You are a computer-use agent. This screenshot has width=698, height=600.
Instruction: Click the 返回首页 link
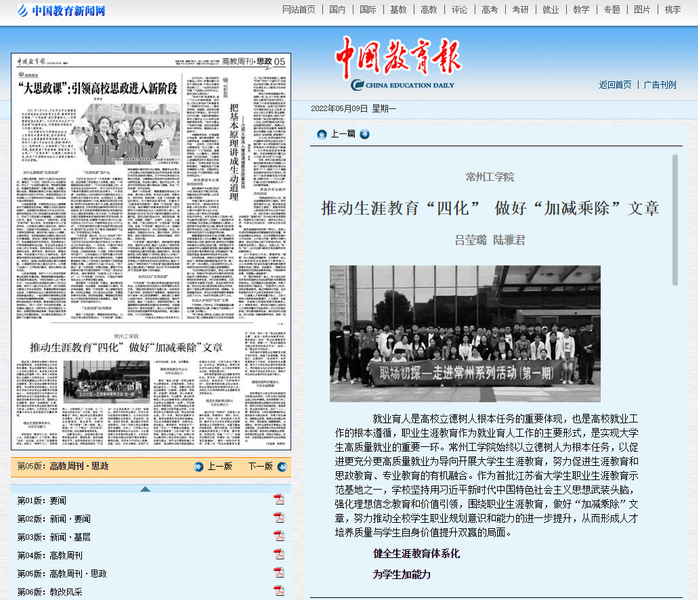coord(615,85)
